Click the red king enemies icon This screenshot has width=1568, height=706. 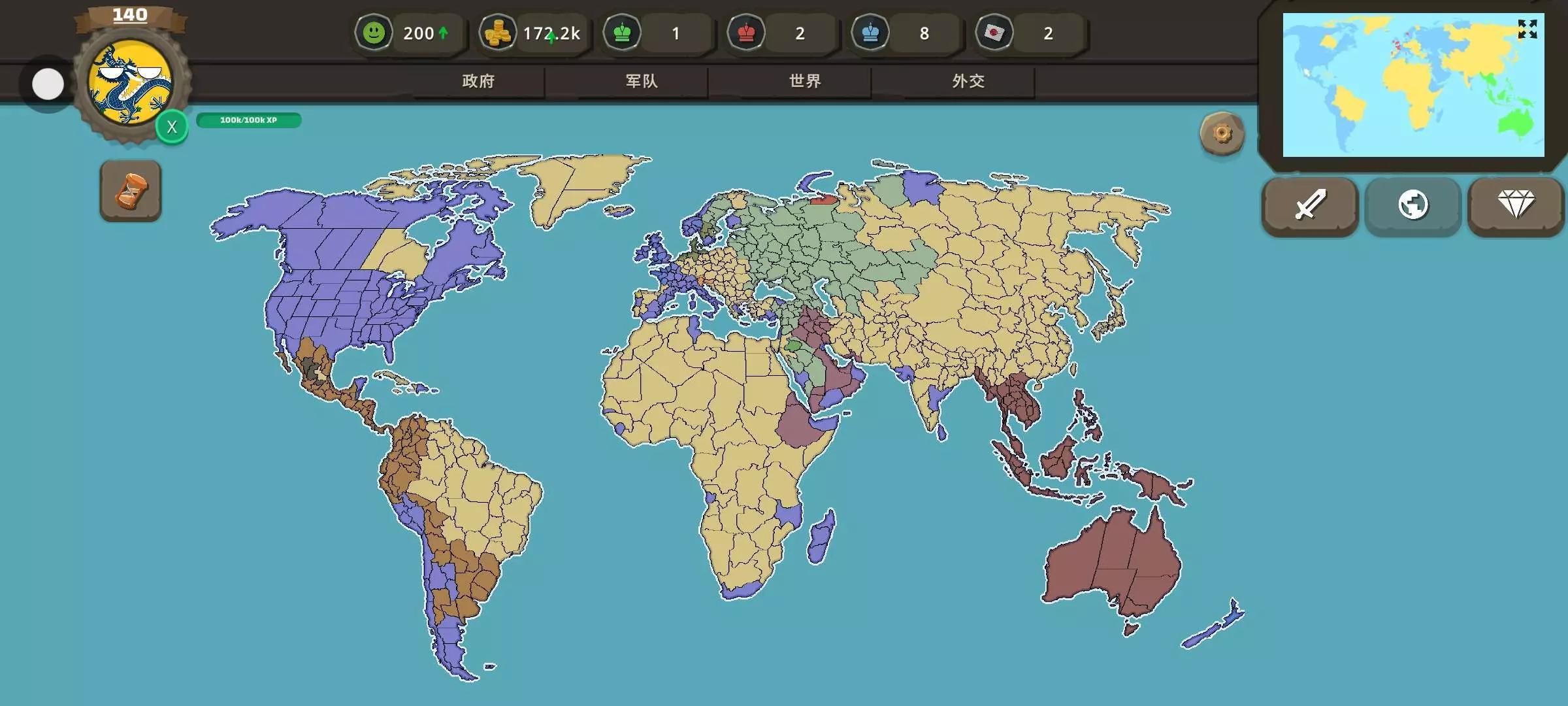[x=746, y=33]
